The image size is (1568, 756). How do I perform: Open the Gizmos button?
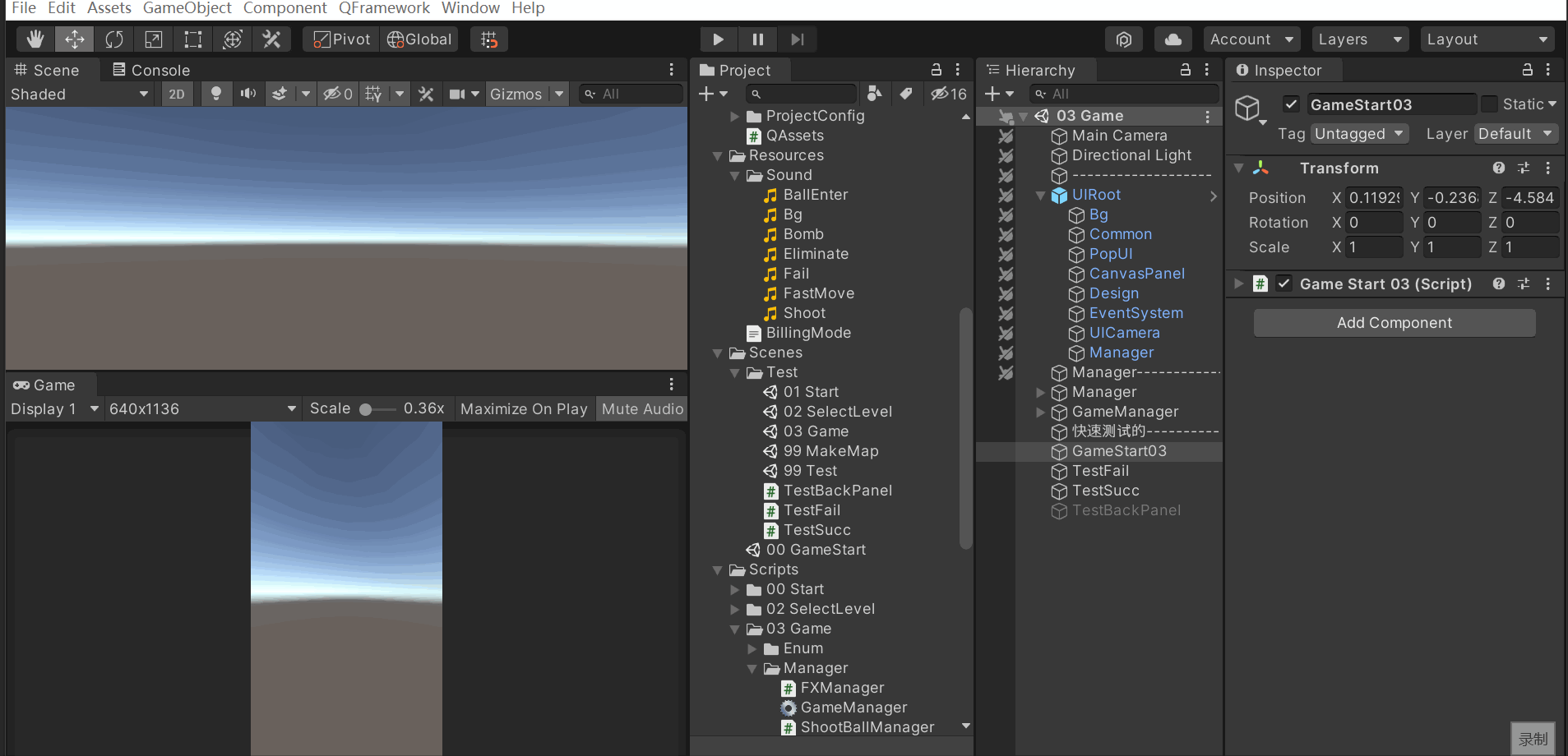(516, 94)
